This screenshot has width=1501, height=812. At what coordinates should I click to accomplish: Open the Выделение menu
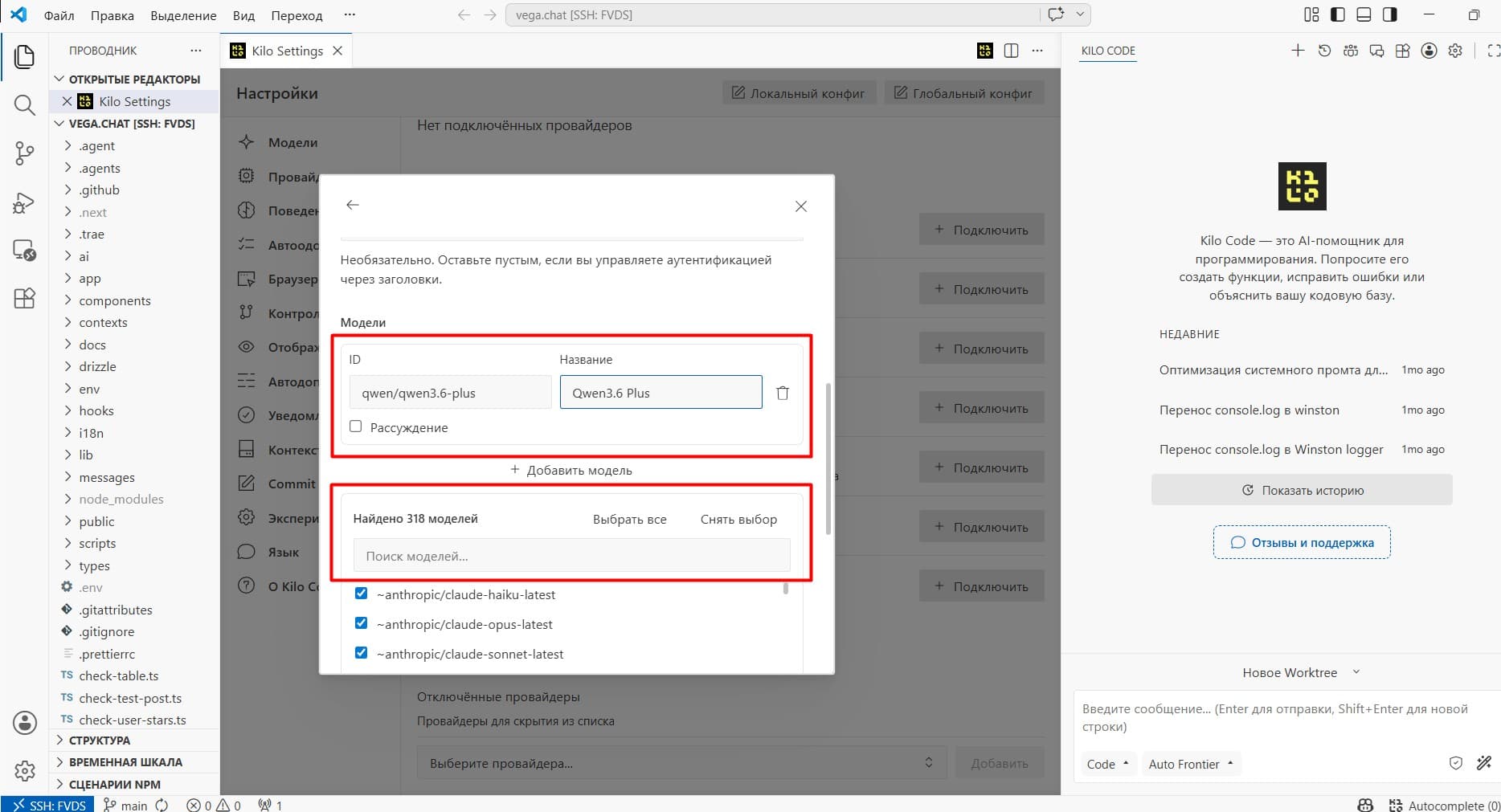184,15
